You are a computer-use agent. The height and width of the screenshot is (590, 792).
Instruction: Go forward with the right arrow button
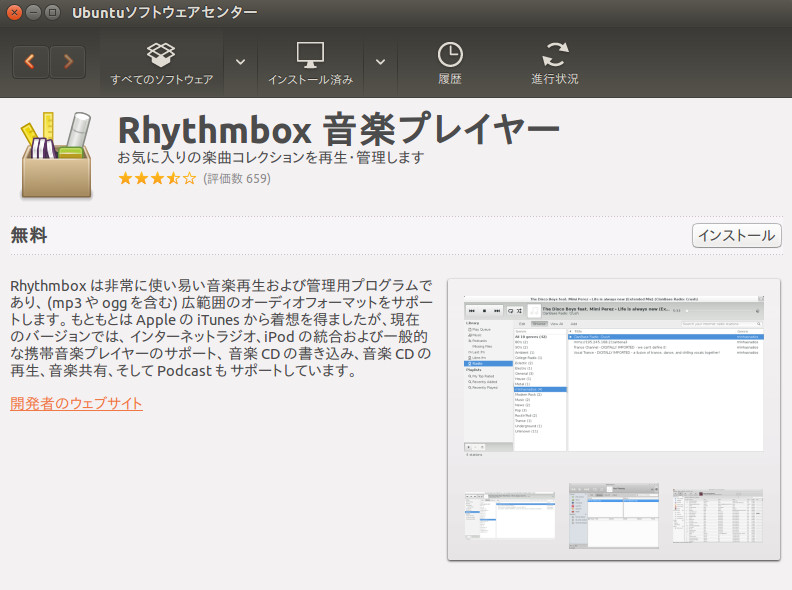click(x=68, y=62)
